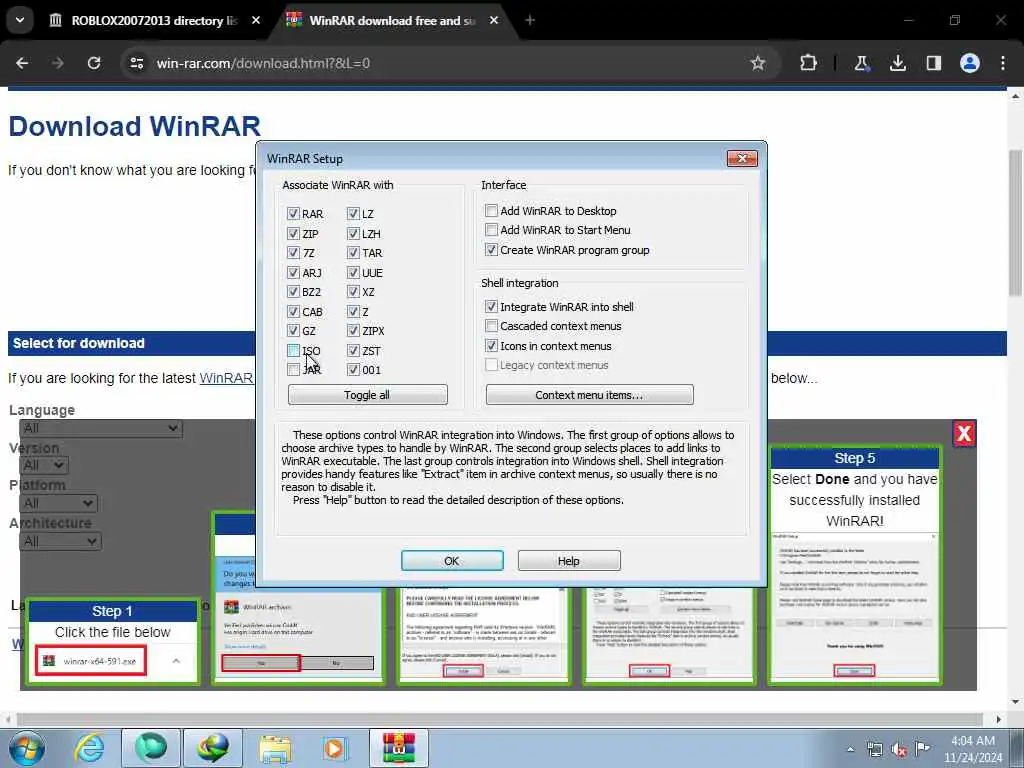This screenshot has height=768, width=1024.
Task: Toggle 001 association checkbox
Action: click(353, 370)
